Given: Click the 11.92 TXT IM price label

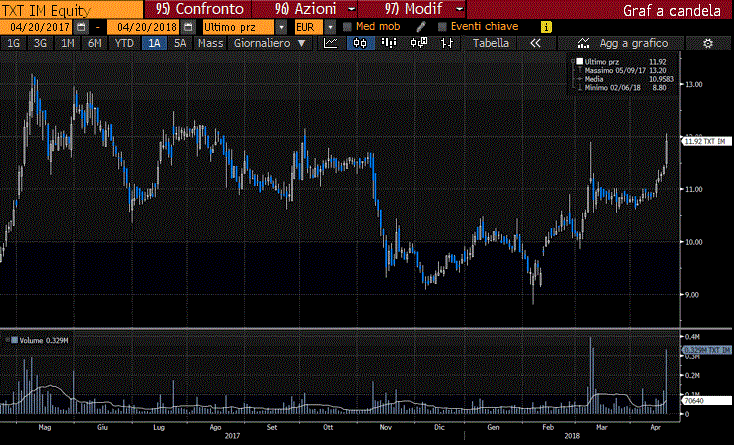Looking at the screenshot, I should [x=707, y=141].
